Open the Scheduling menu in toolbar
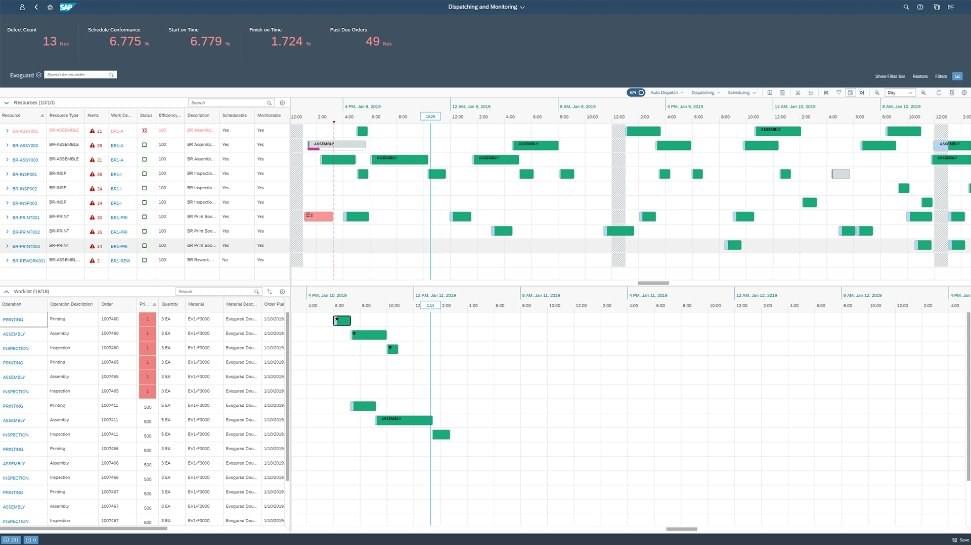 pyautogui.click(x=742, y=92)
